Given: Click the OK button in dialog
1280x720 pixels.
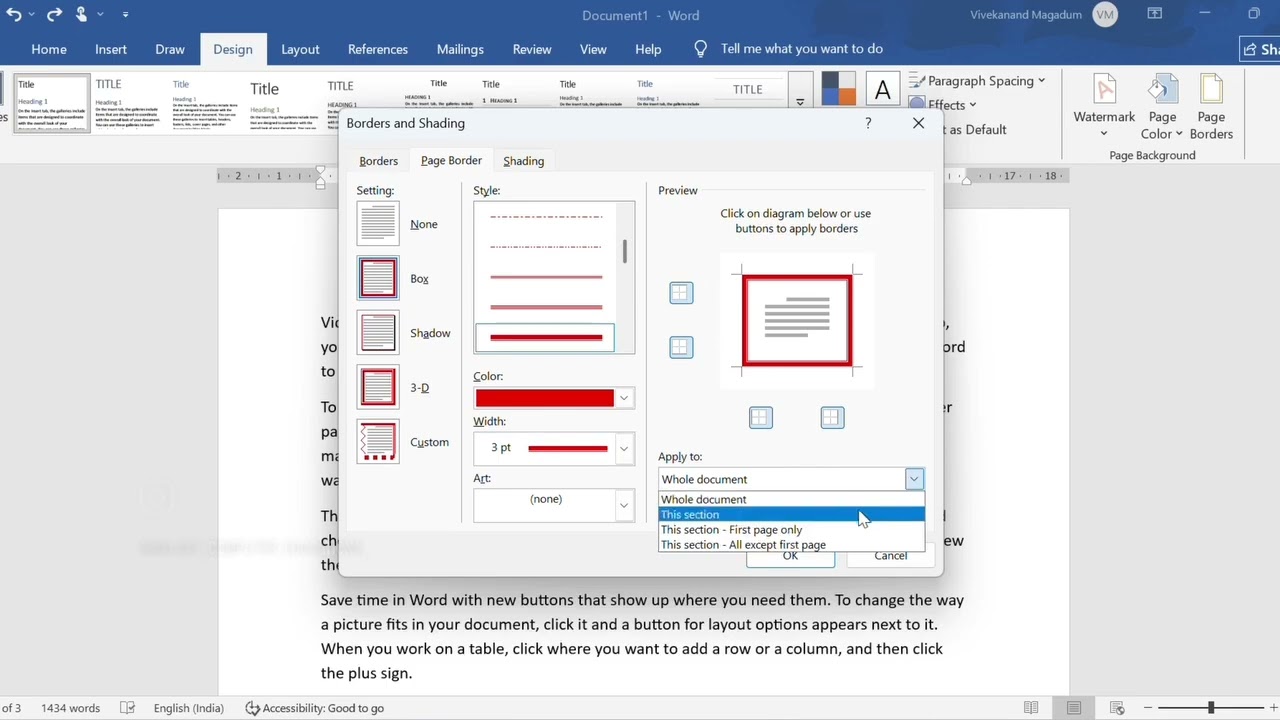Looking at the screenshot, I should coord(790,556).
